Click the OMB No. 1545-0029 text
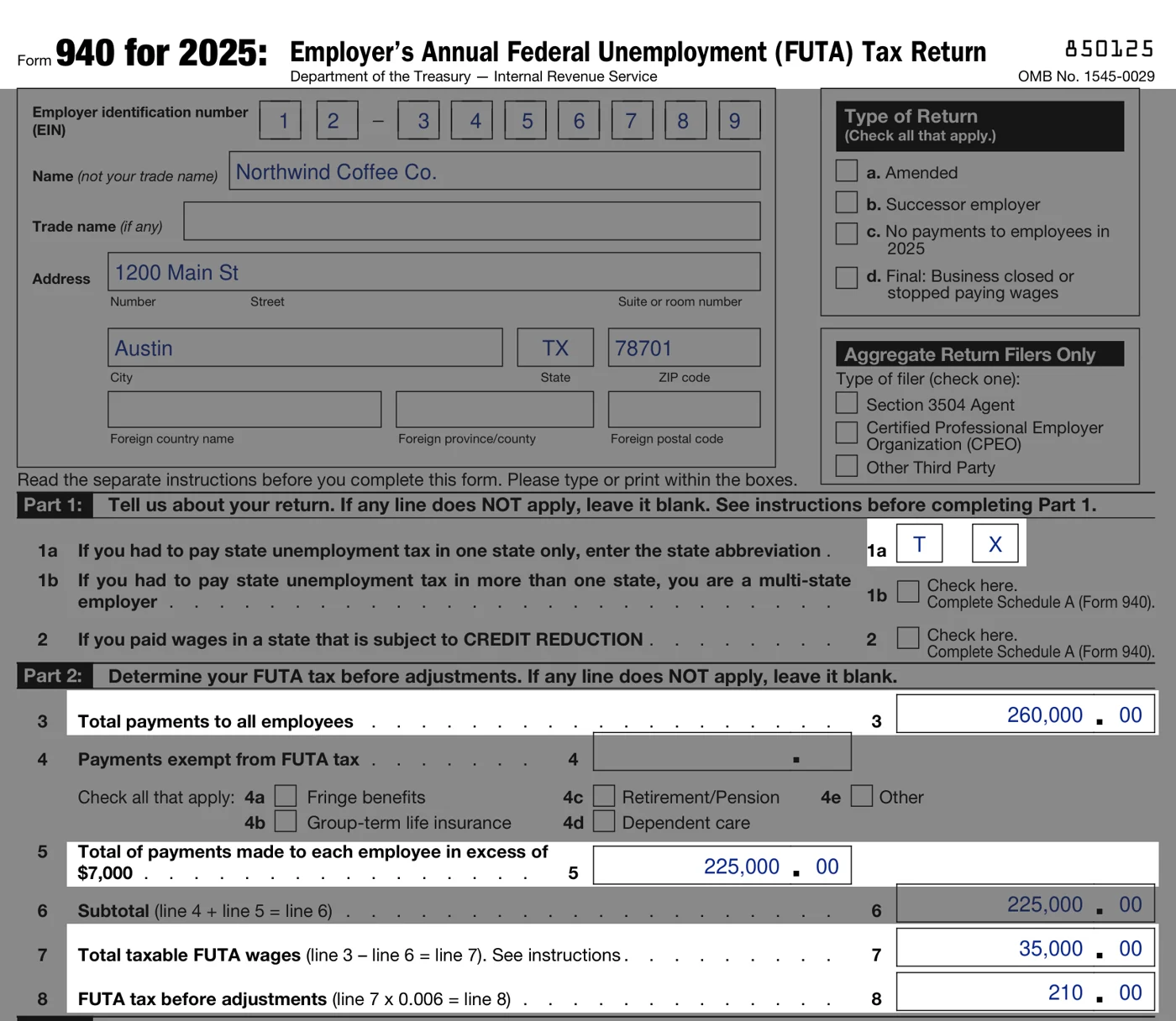Viewport: 1176px width, 1021px height. tap(1086, 76)
